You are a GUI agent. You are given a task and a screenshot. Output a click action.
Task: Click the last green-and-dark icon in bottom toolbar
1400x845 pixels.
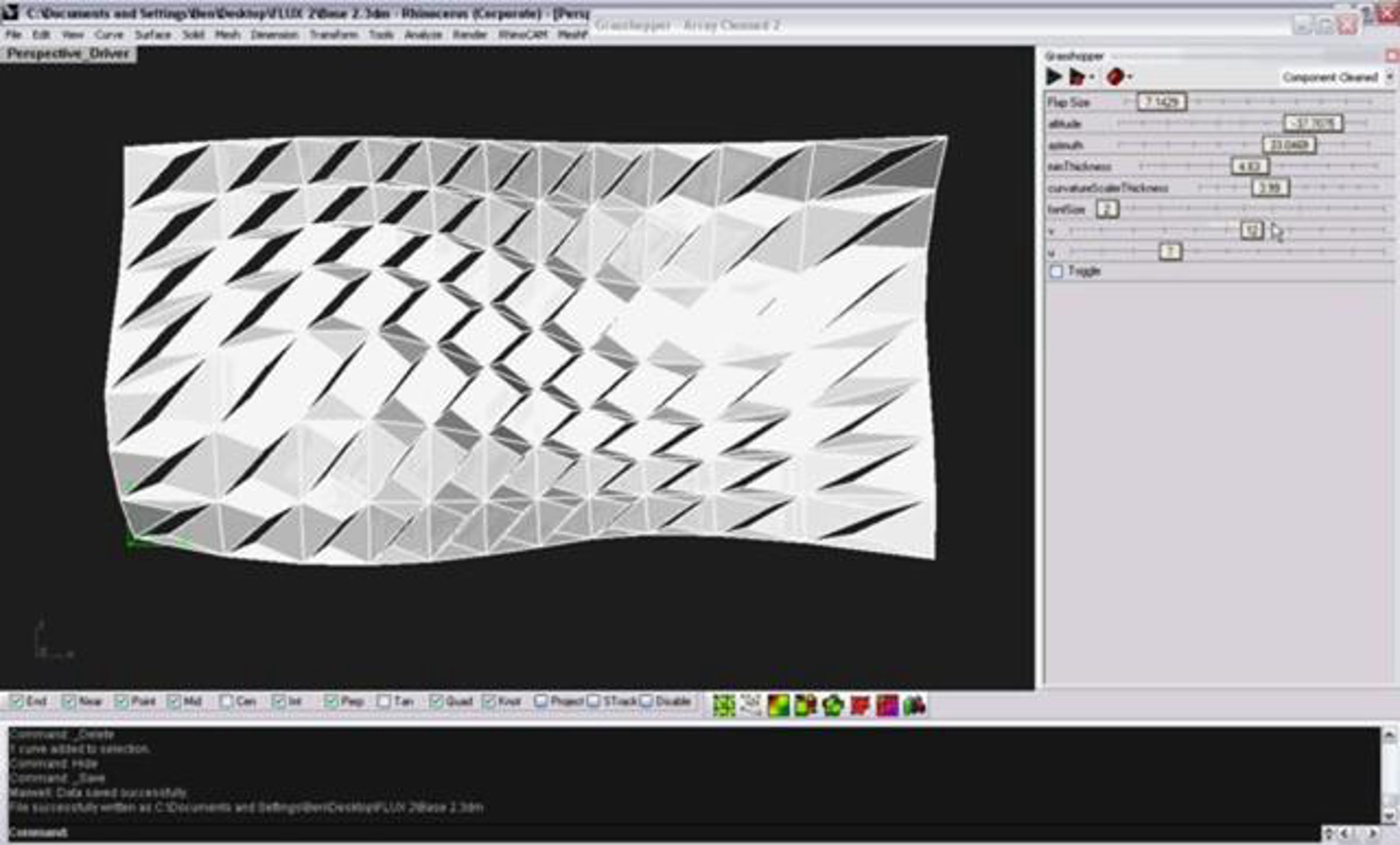pyautogui.click(x=915, y=706)
